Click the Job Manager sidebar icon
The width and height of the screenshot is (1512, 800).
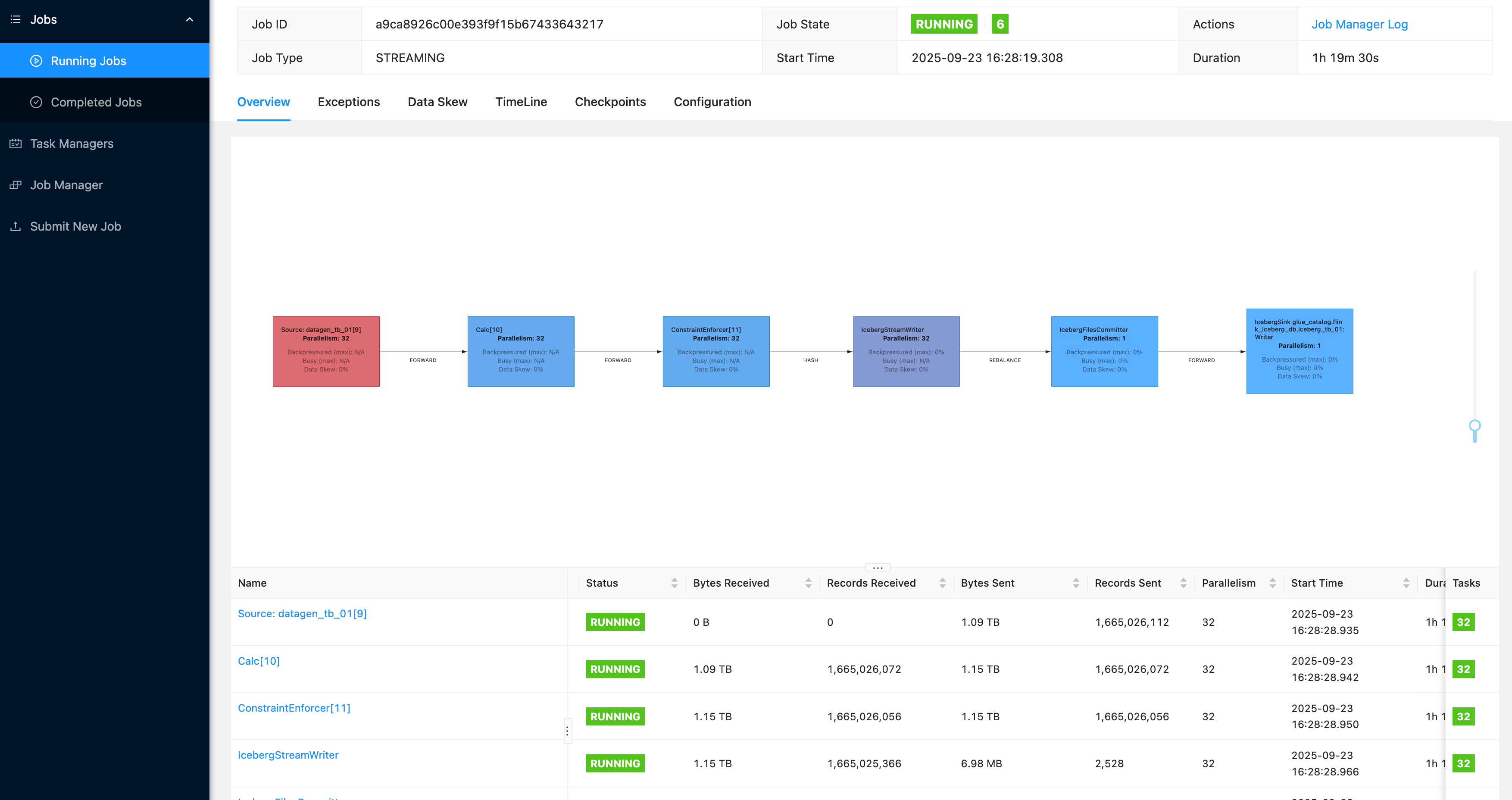16,185
